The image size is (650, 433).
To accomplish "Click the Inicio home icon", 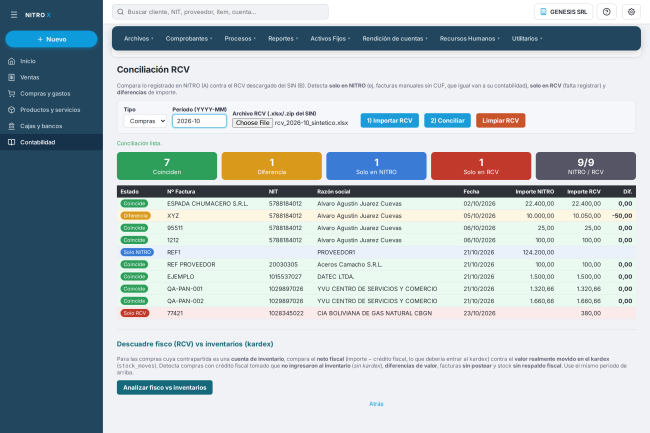I will (x=12, y=61).
